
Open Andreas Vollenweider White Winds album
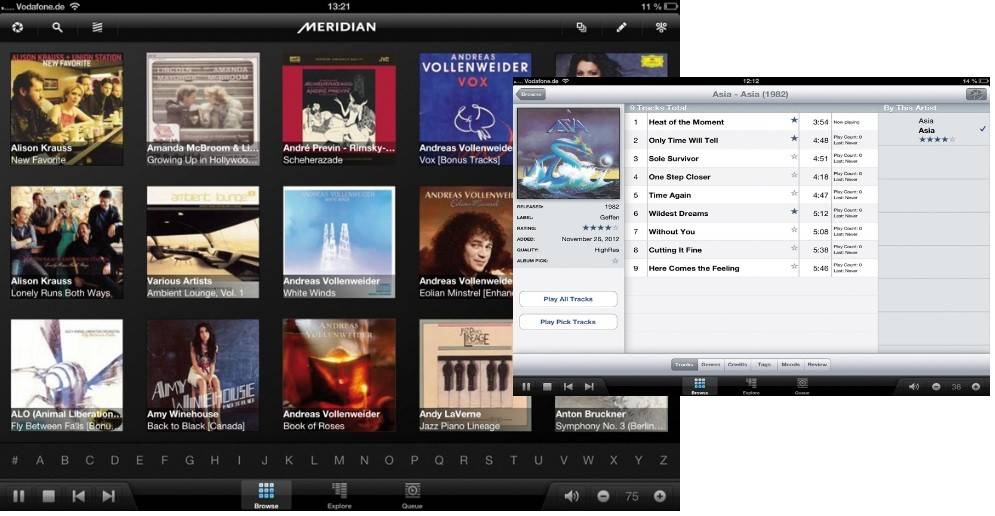339,242
